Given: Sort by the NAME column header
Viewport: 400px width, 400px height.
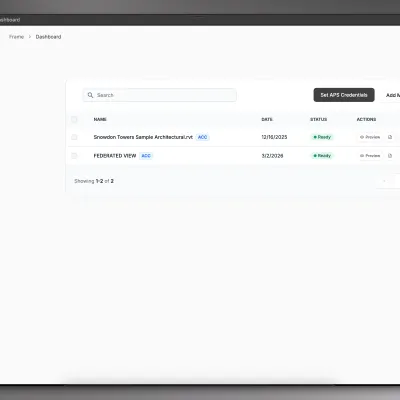Looking at the screenshot, I should [100, 119].
